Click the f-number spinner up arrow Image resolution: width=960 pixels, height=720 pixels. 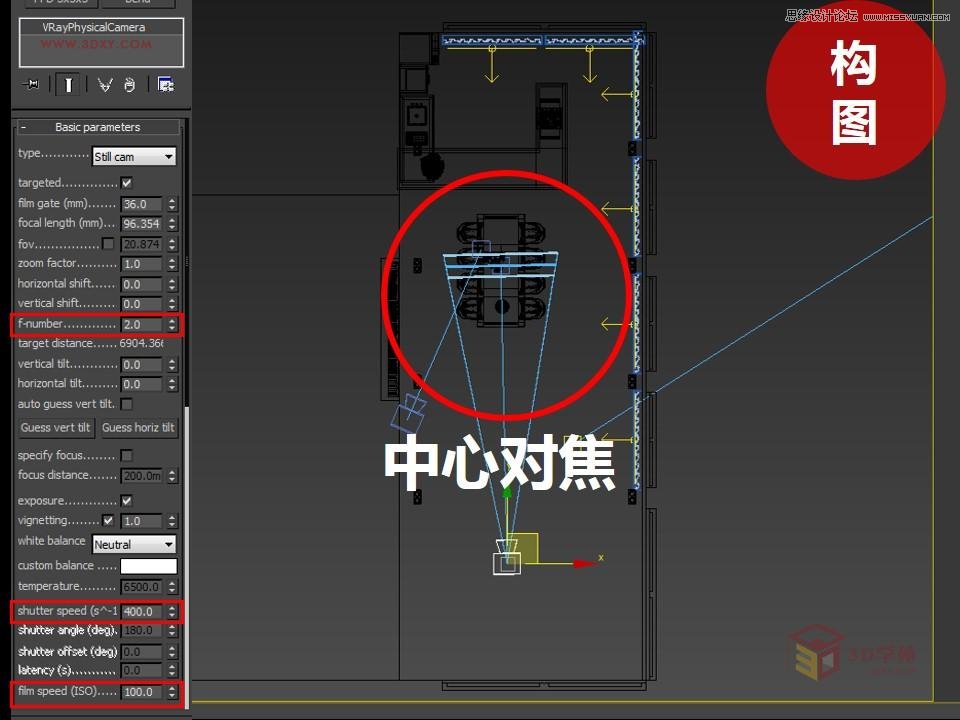pos(172,320)
